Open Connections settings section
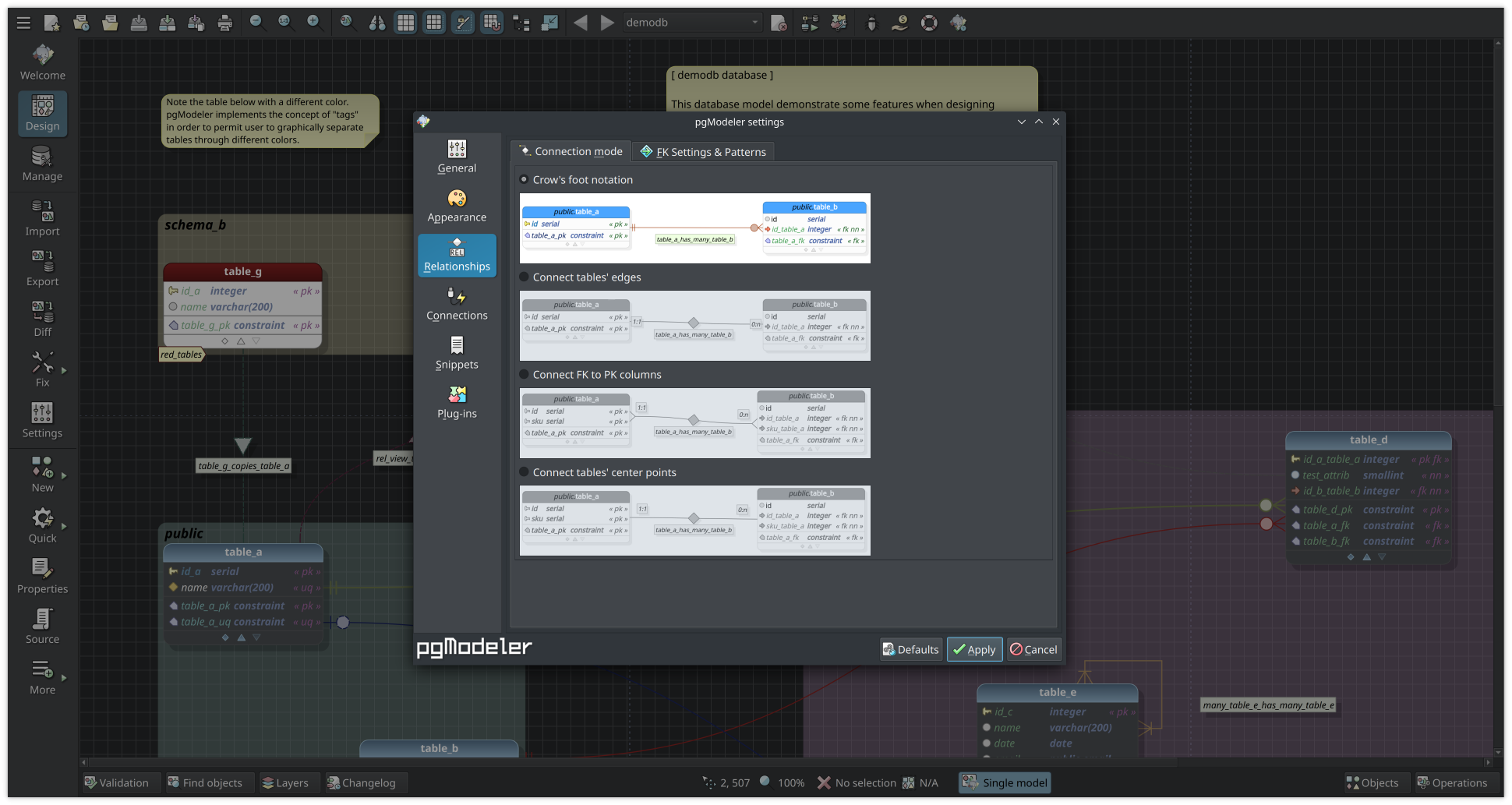The image size is (1512, 805). 457,304
